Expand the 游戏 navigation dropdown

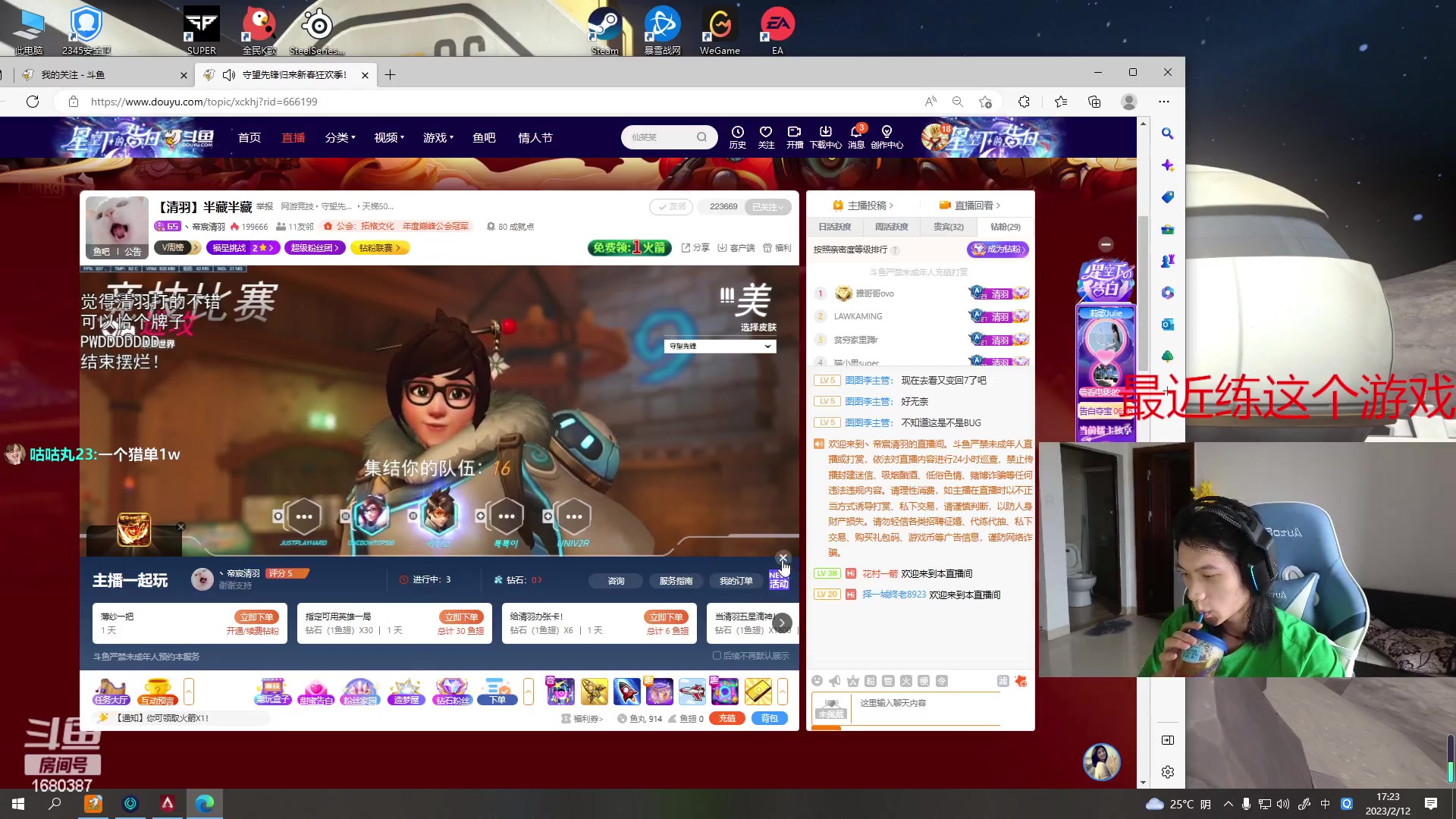coord(438,137)
